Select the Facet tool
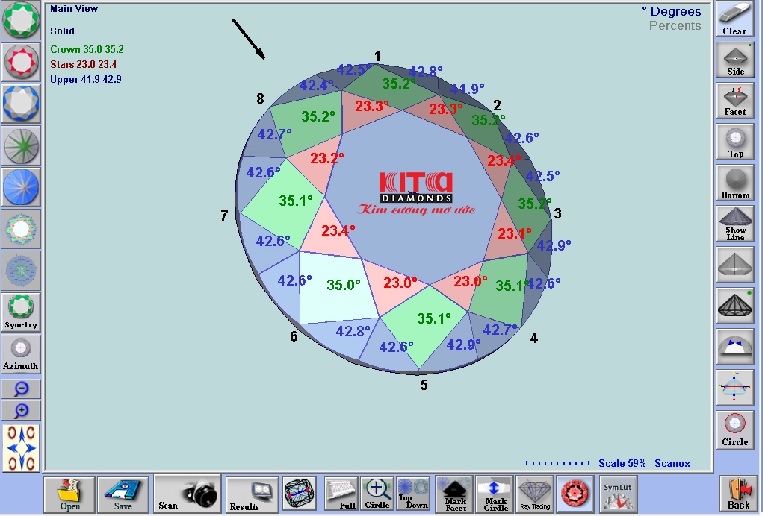The height and width of the screenshot is (516, 763). pyautogui.click(x=735, y=101)
